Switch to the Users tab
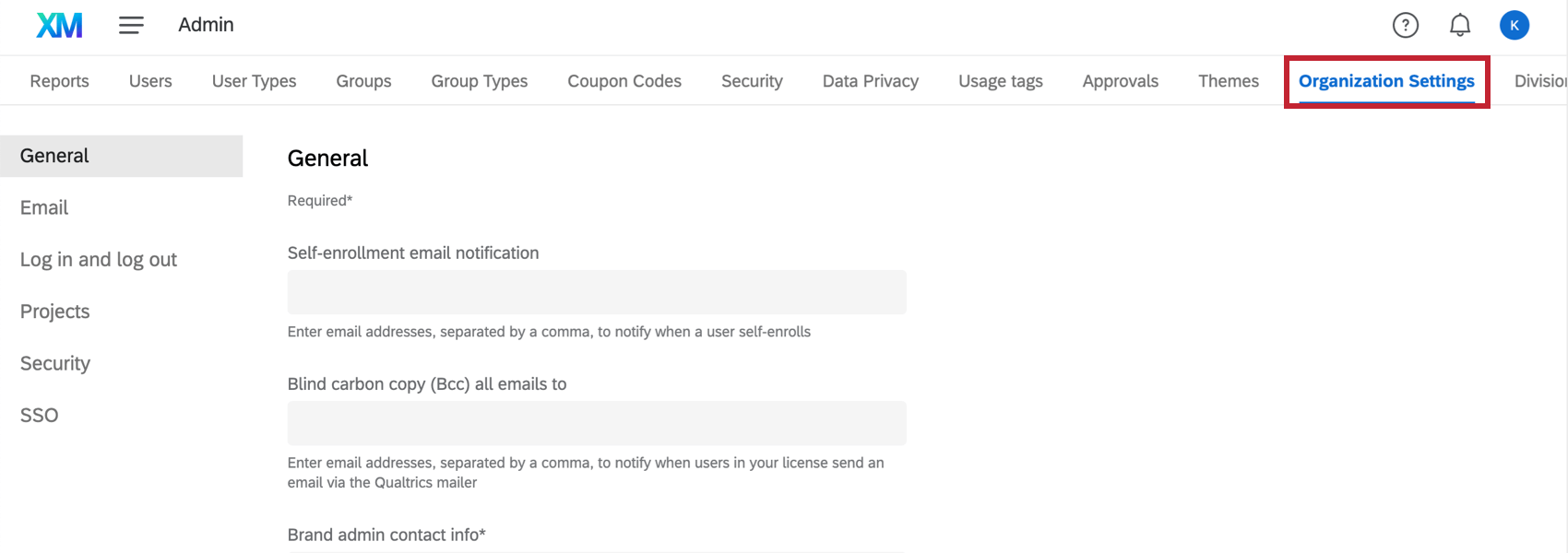Image resolution: width=1568 pixels, height=553 pixels. click(149, 81)
